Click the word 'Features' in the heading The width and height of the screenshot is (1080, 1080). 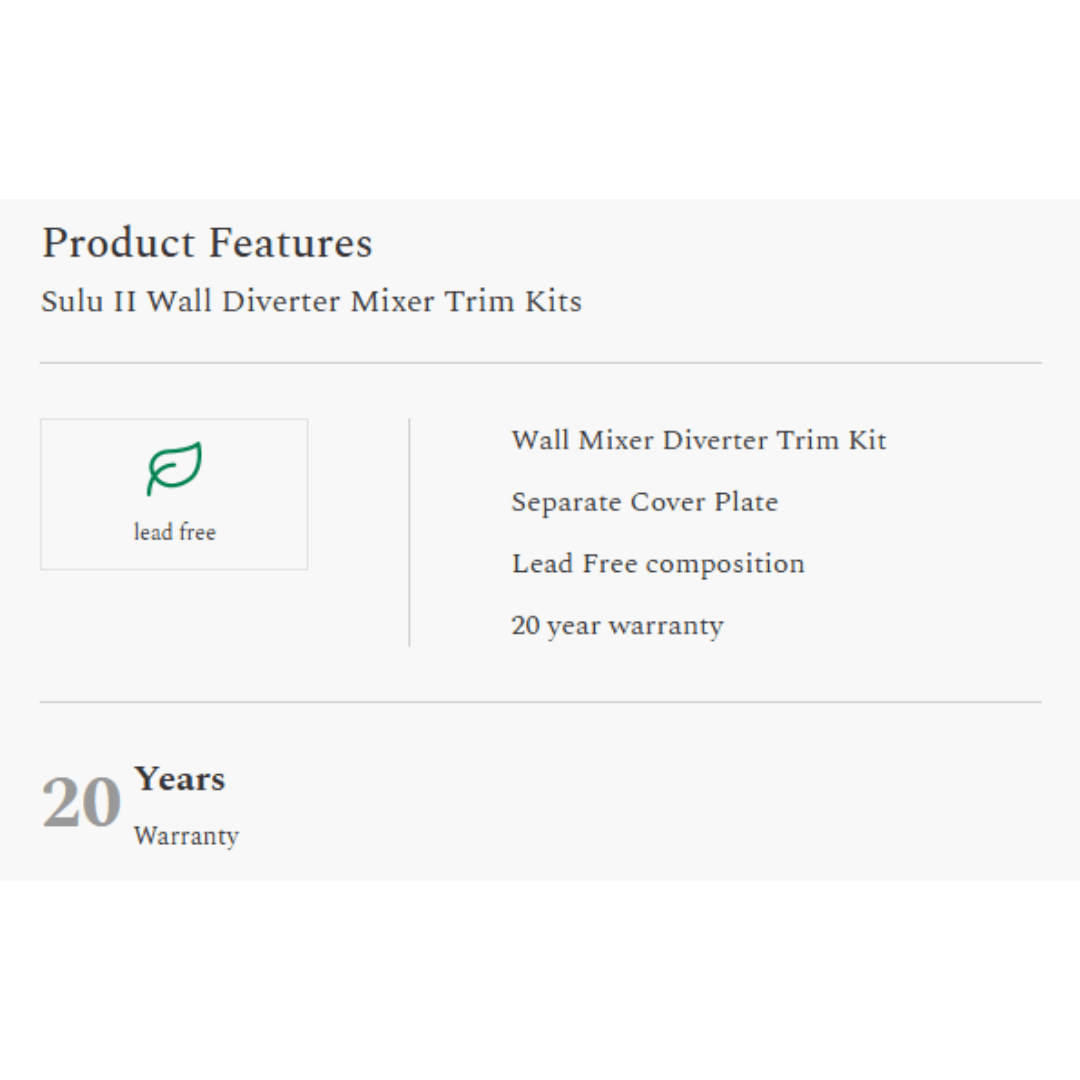pyautogui.click(x=290, y=243)
